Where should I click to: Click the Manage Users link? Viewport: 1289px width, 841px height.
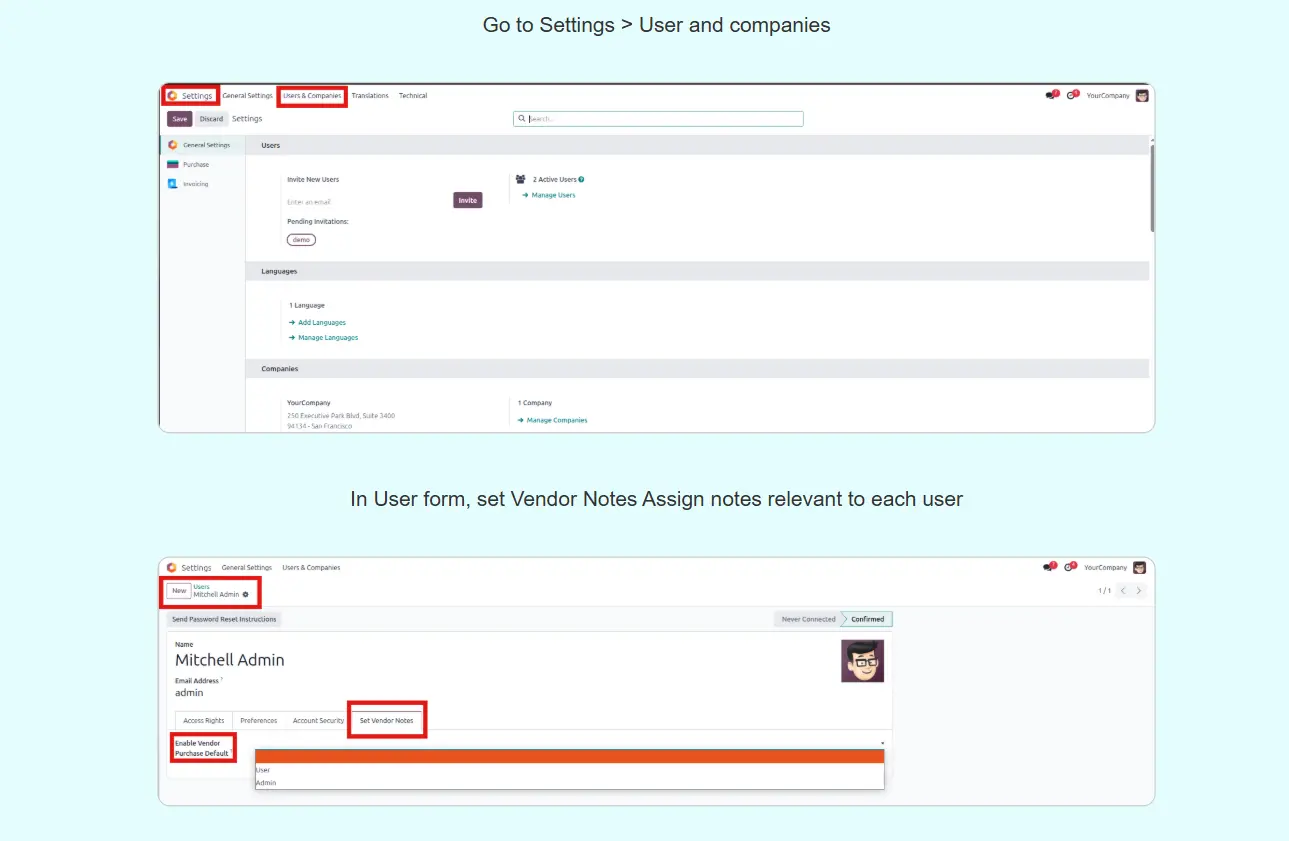pyautogui.click(x=553, y=196)
